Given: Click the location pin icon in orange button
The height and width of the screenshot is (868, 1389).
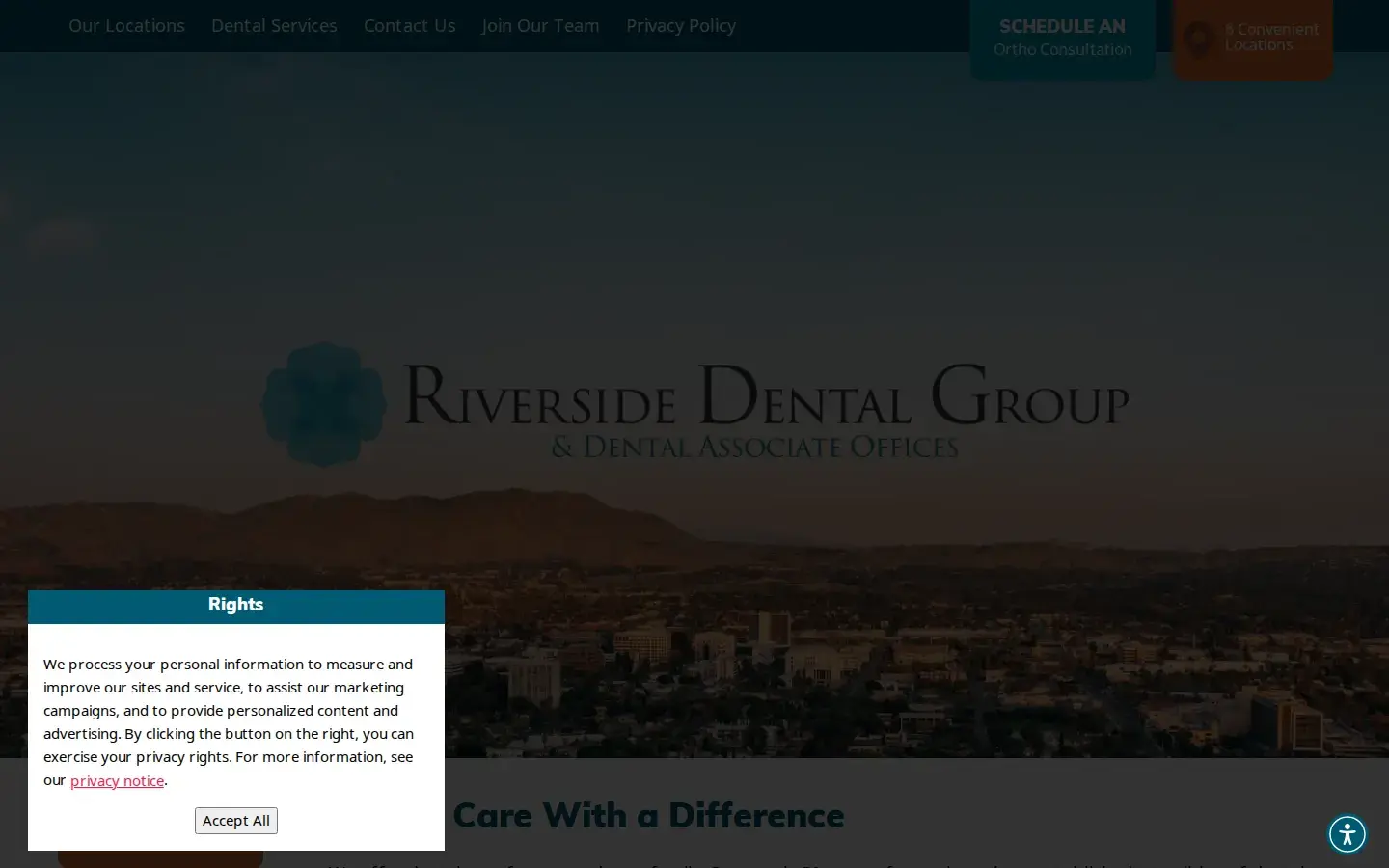Looking at the screenshot, I should pos(1199,40).
